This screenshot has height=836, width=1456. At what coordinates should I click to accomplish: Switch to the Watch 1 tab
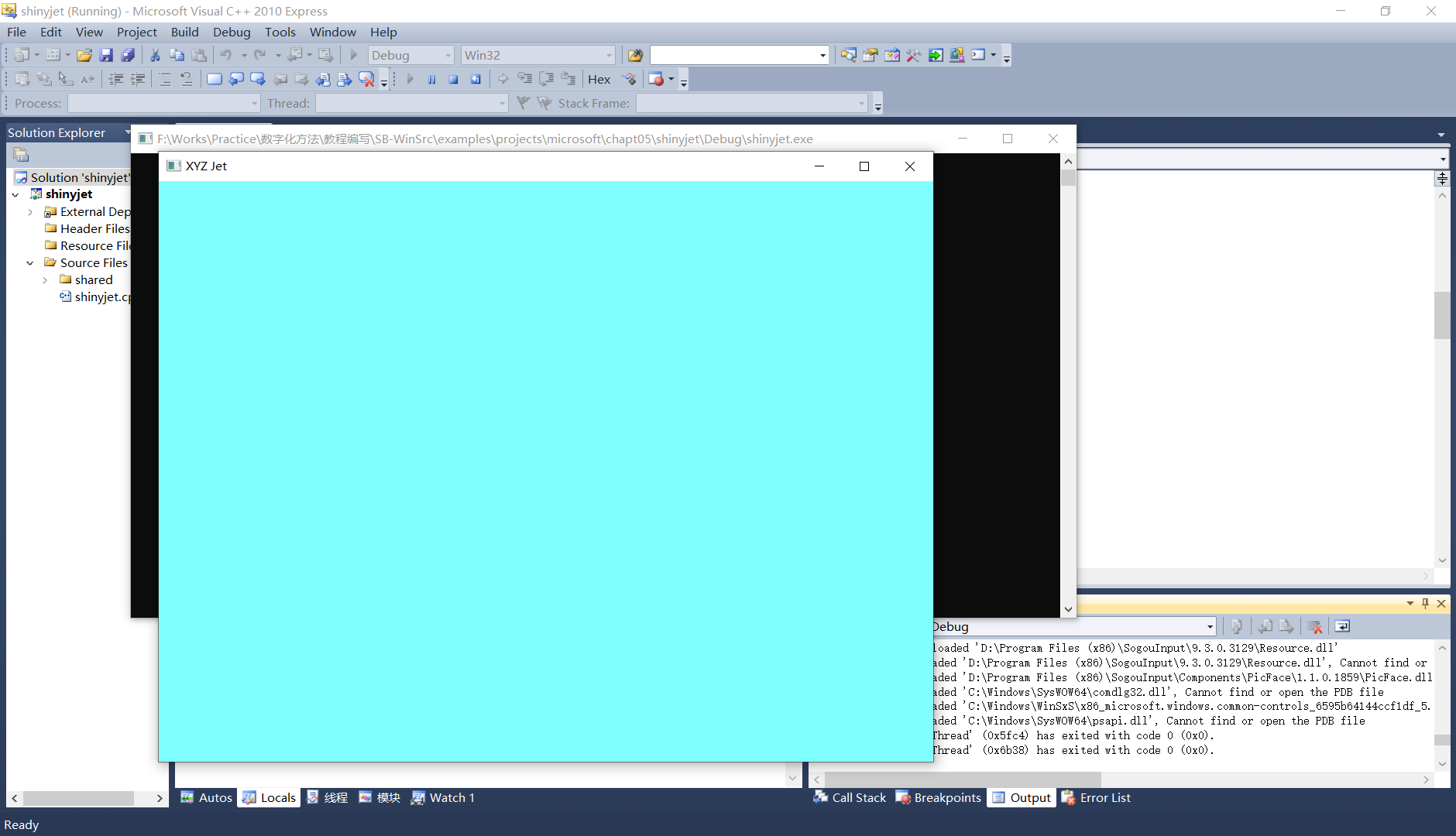click(x=443, y=797)
